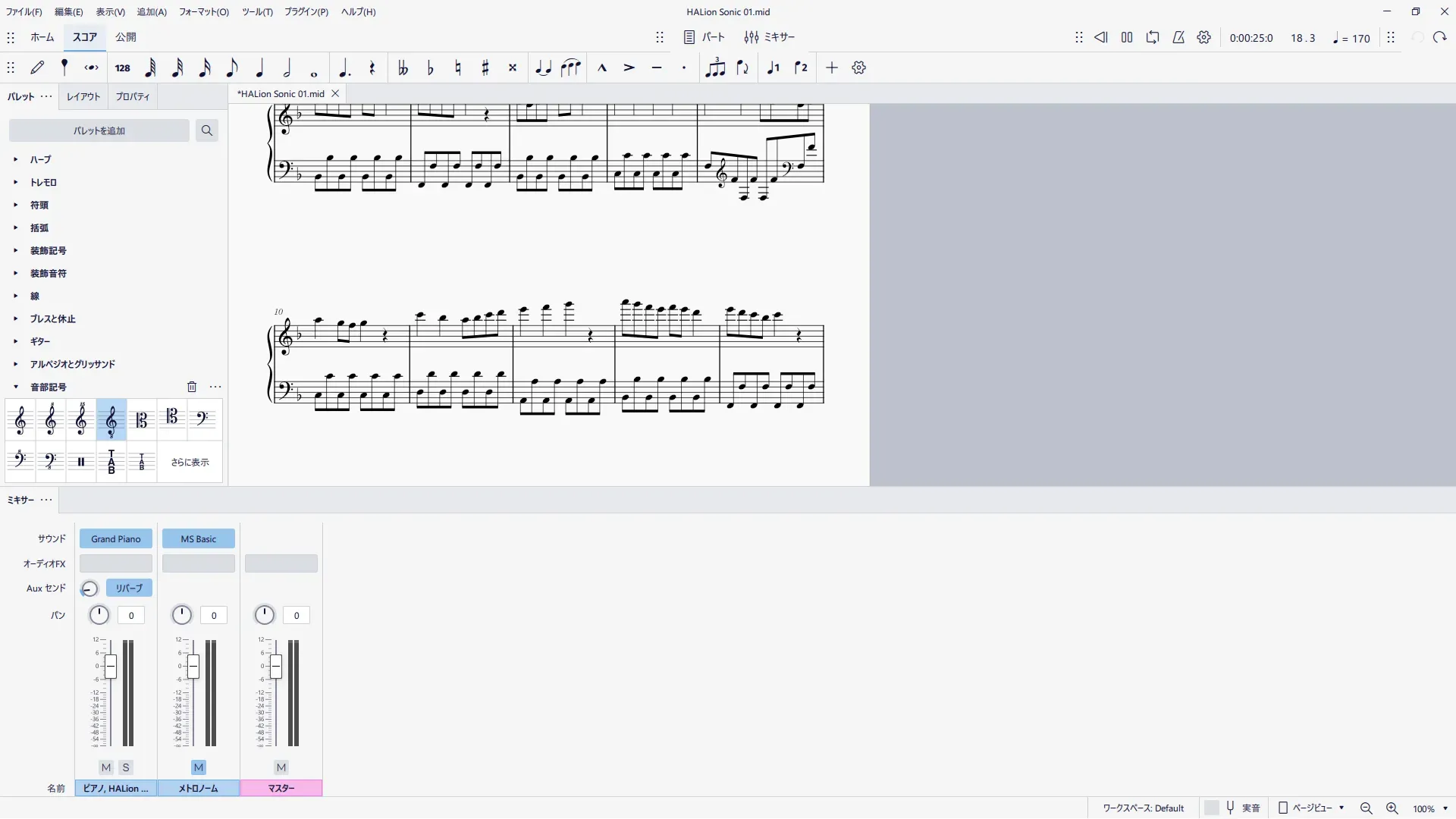
Task: Click the piano channel volume fader
Action: 111,667
